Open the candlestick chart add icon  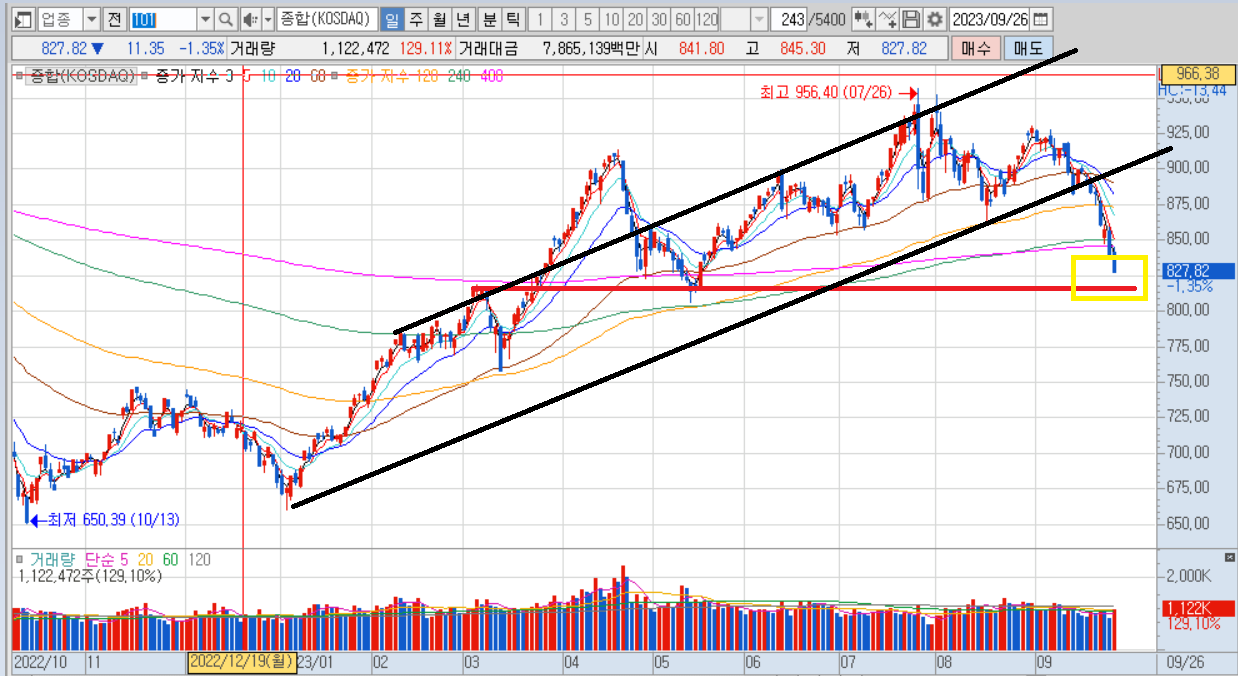pos(861,19)
